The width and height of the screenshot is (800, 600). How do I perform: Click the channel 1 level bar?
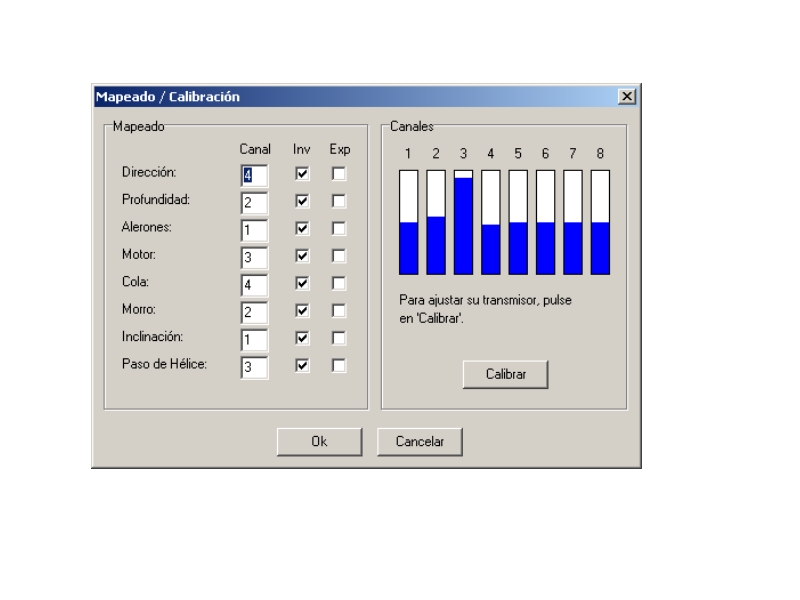pyautogui.click(x=408, y=222)
